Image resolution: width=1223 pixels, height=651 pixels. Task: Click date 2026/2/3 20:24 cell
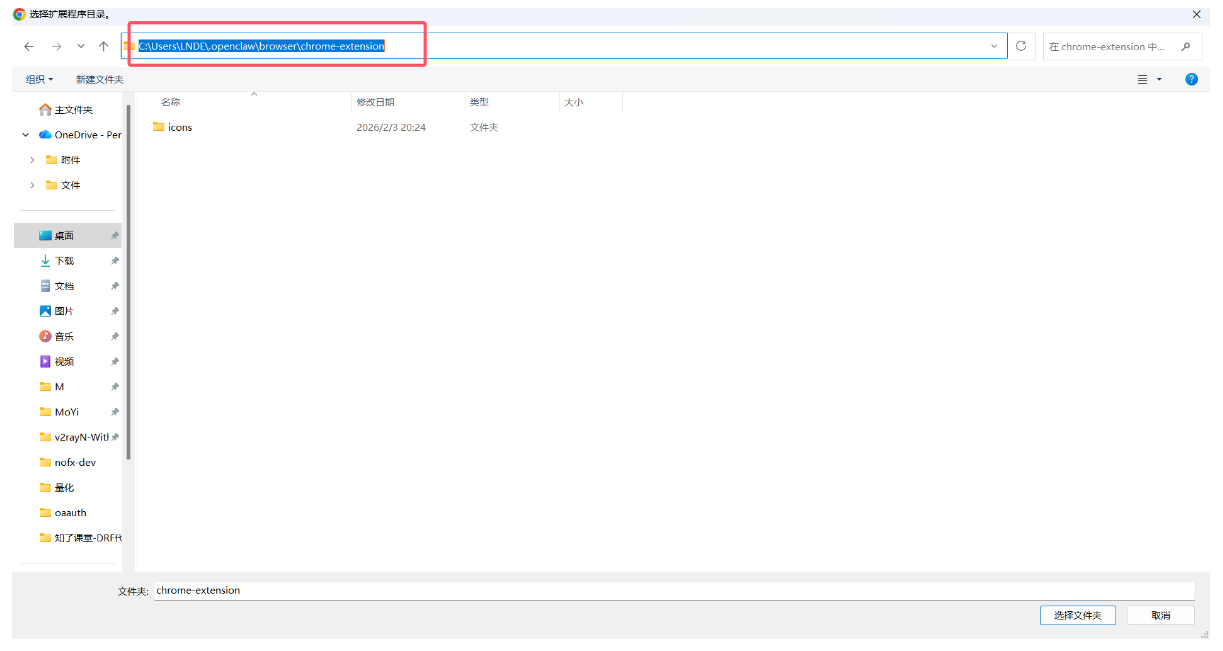coord(391,127)
